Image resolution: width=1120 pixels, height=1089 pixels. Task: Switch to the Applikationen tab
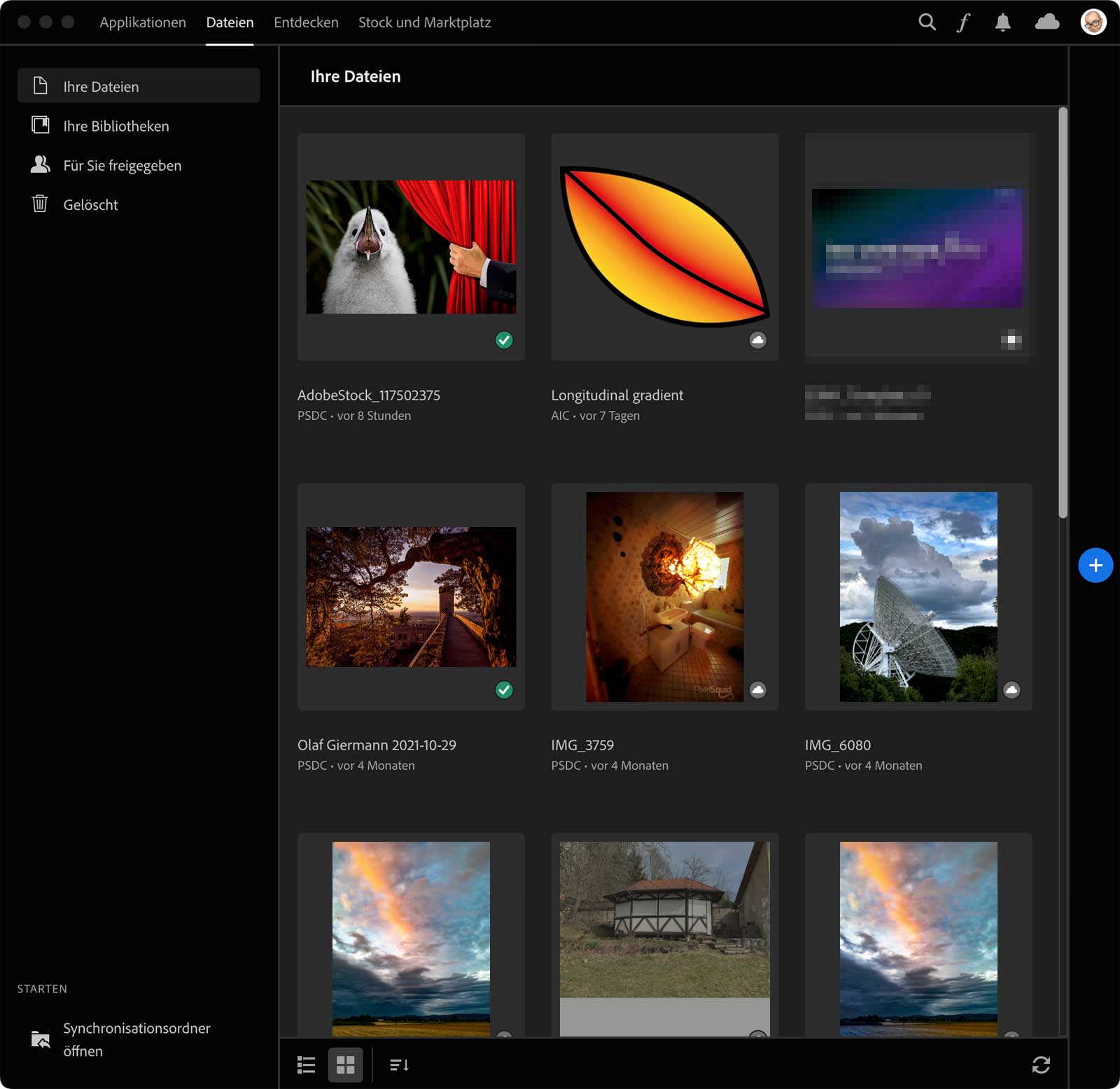(x=143, y=22)
